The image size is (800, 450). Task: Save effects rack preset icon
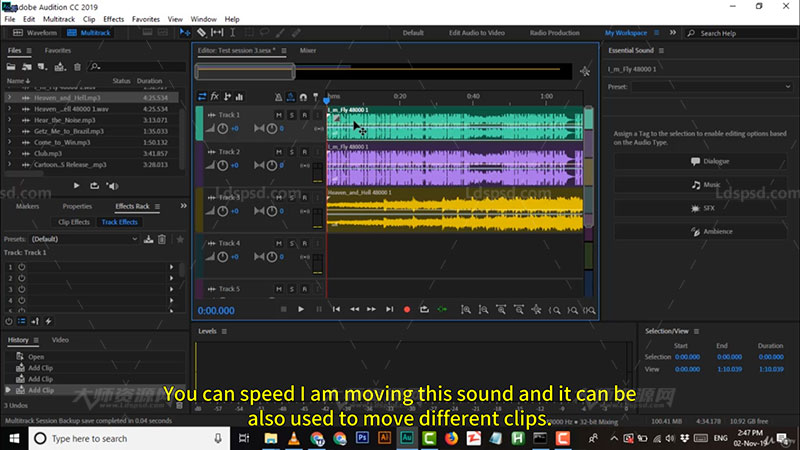pos(148,239)
